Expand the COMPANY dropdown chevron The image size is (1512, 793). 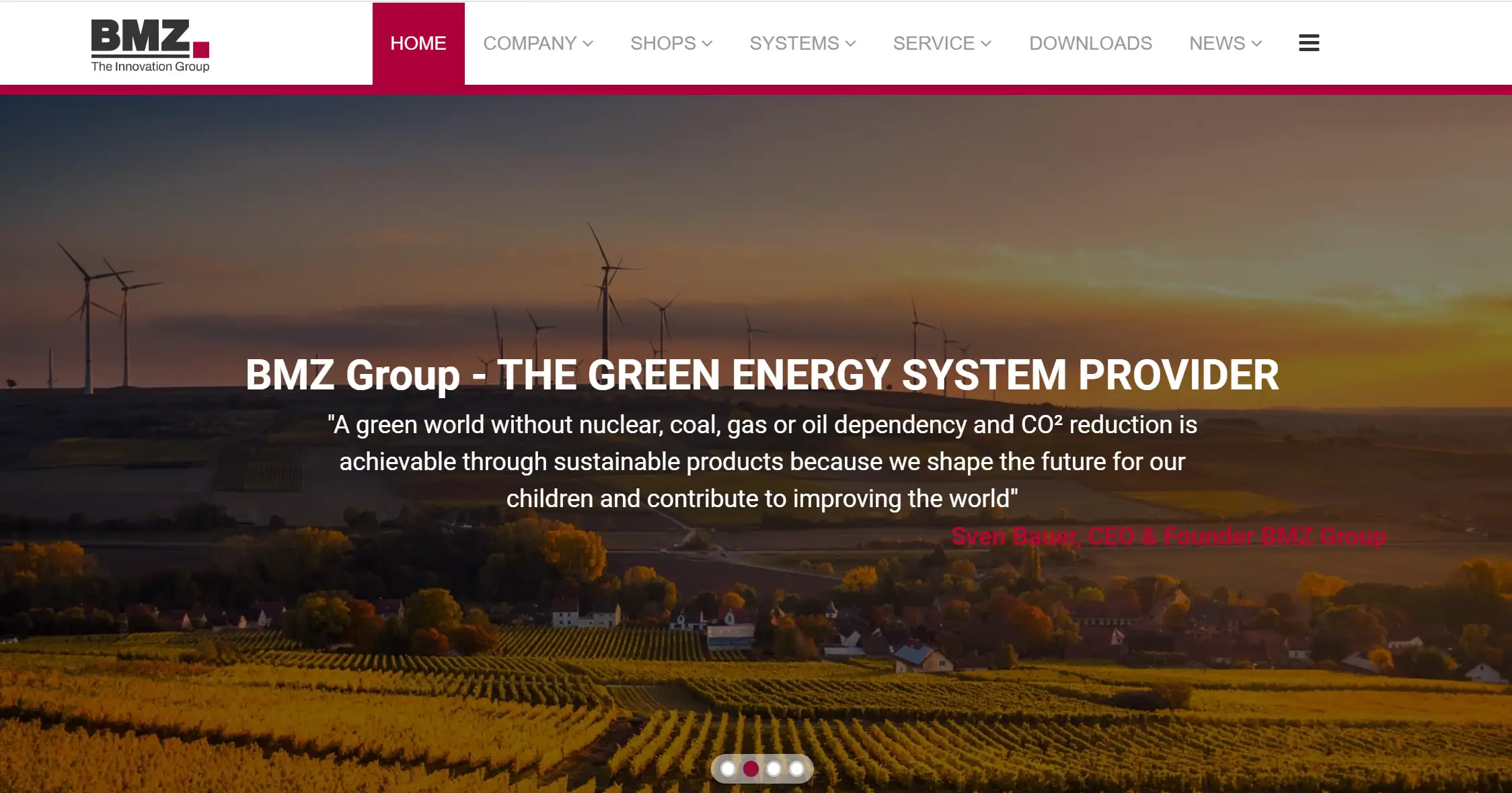click(x=588, y=44)
